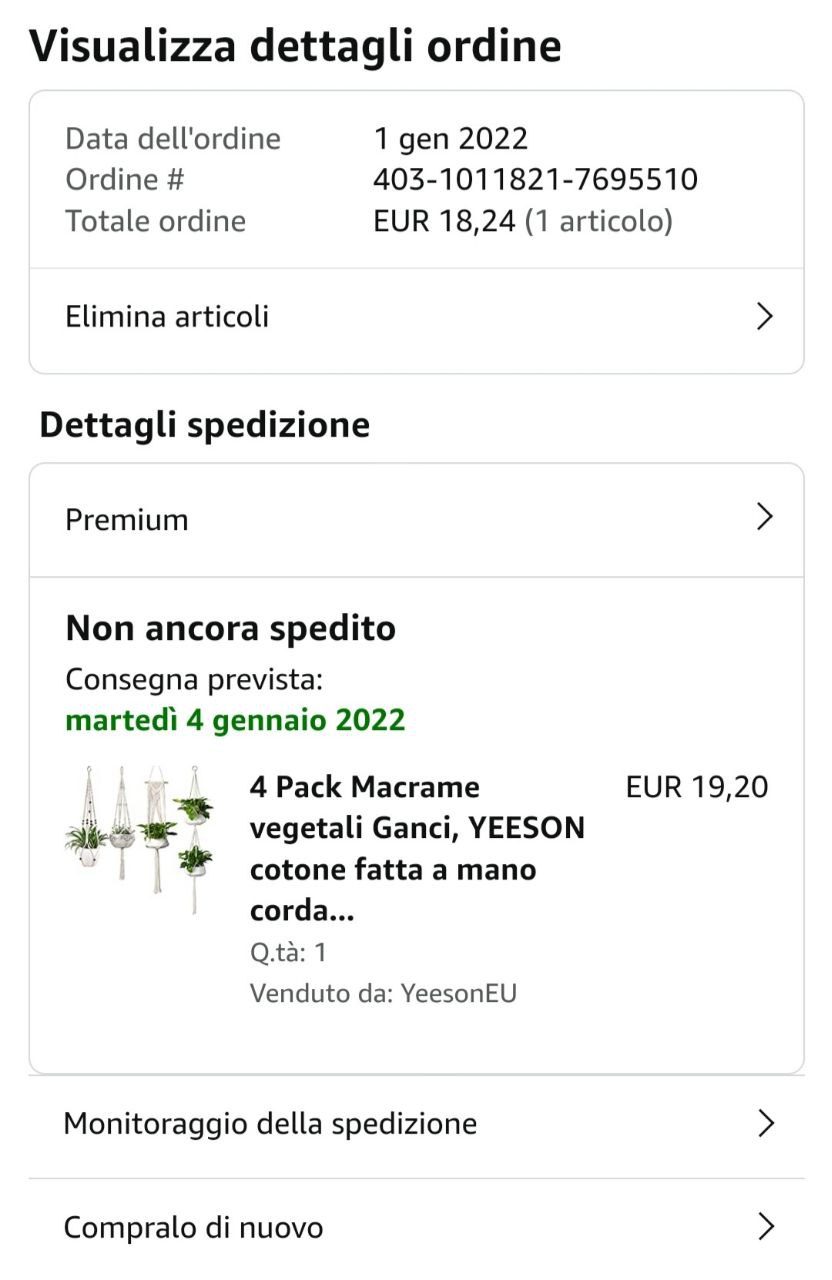Viewport: 832px width, 1280px height.
Task: Tap the arrow icon next to Premium
Action: click(x=765, y=517)
